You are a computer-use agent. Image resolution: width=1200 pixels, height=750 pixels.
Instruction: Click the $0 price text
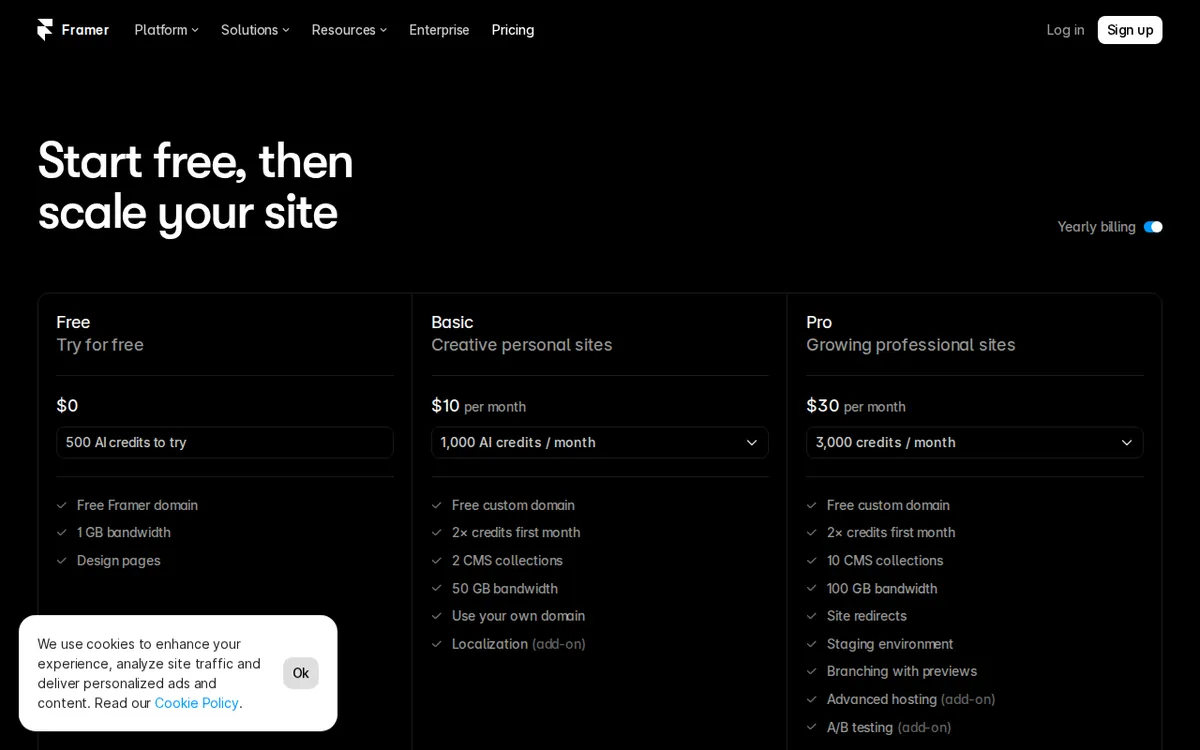point(67,405)
